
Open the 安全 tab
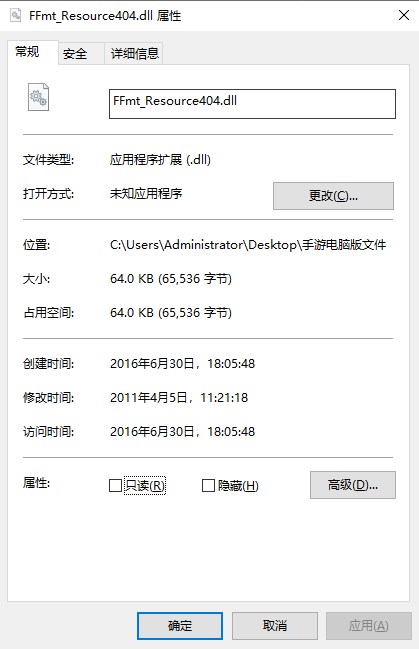point(75,53)
